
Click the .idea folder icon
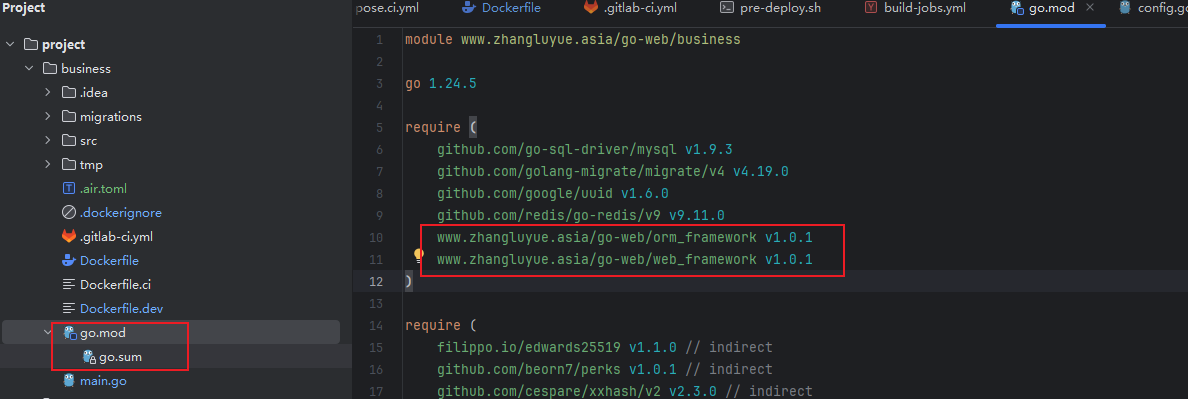tap(69, 93)
